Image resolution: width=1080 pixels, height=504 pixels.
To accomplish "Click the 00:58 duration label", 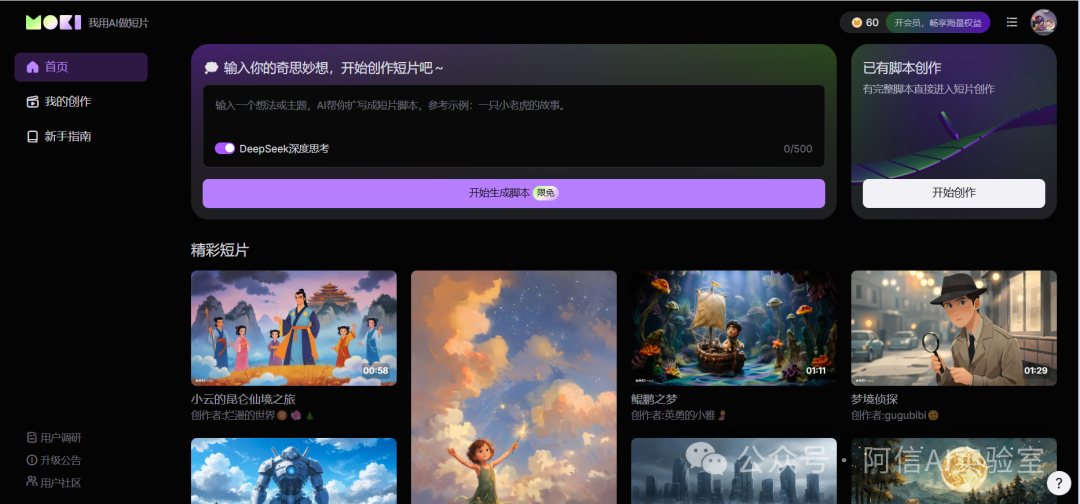I will tap(375, 370).
